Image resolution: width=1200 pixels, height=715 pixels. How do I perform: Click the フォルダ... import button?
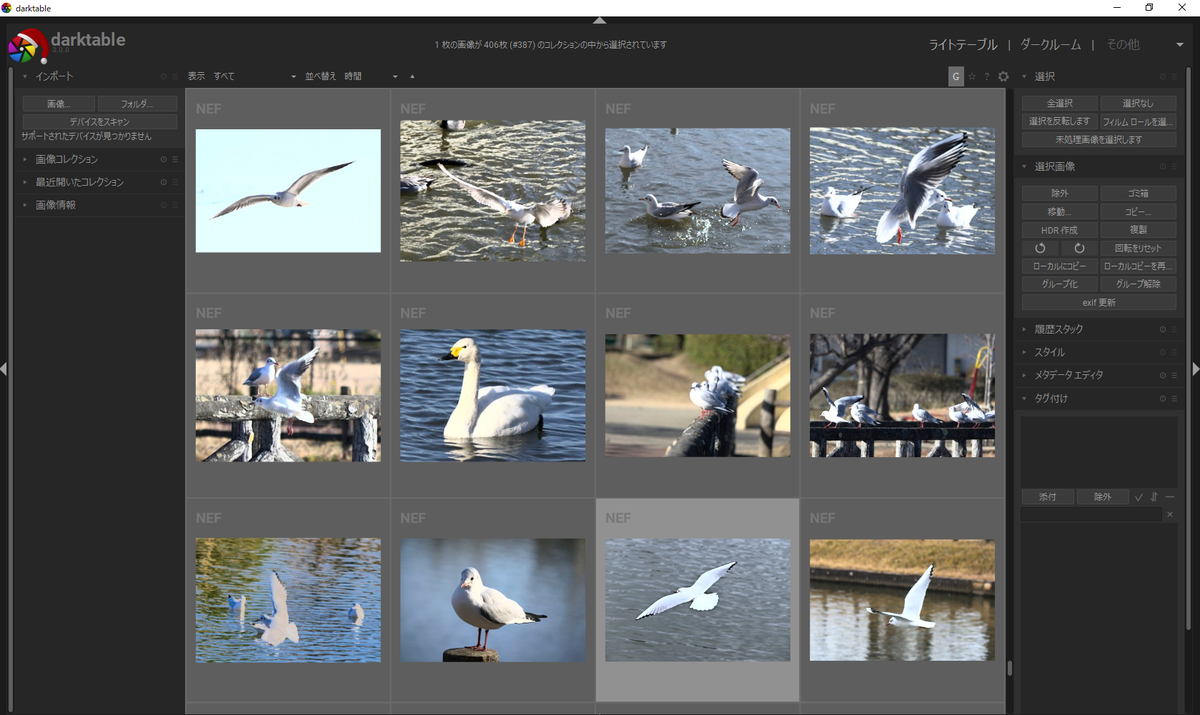[138, 104]
